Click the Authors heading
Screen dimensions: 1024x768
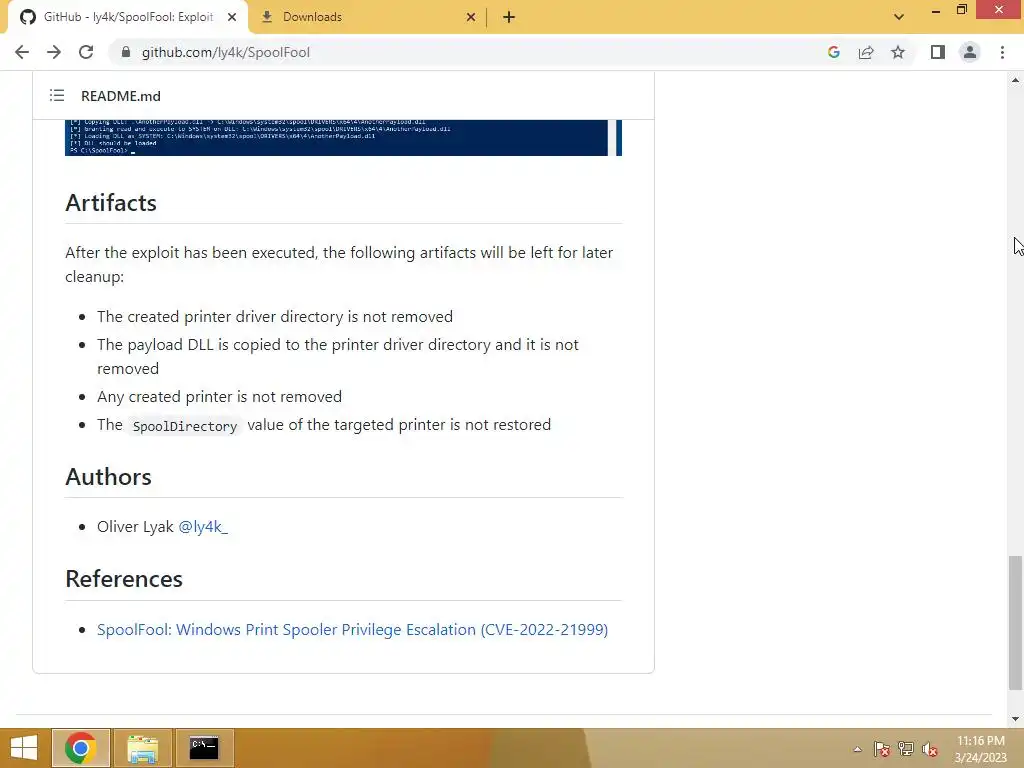click(x=108, y=477)
